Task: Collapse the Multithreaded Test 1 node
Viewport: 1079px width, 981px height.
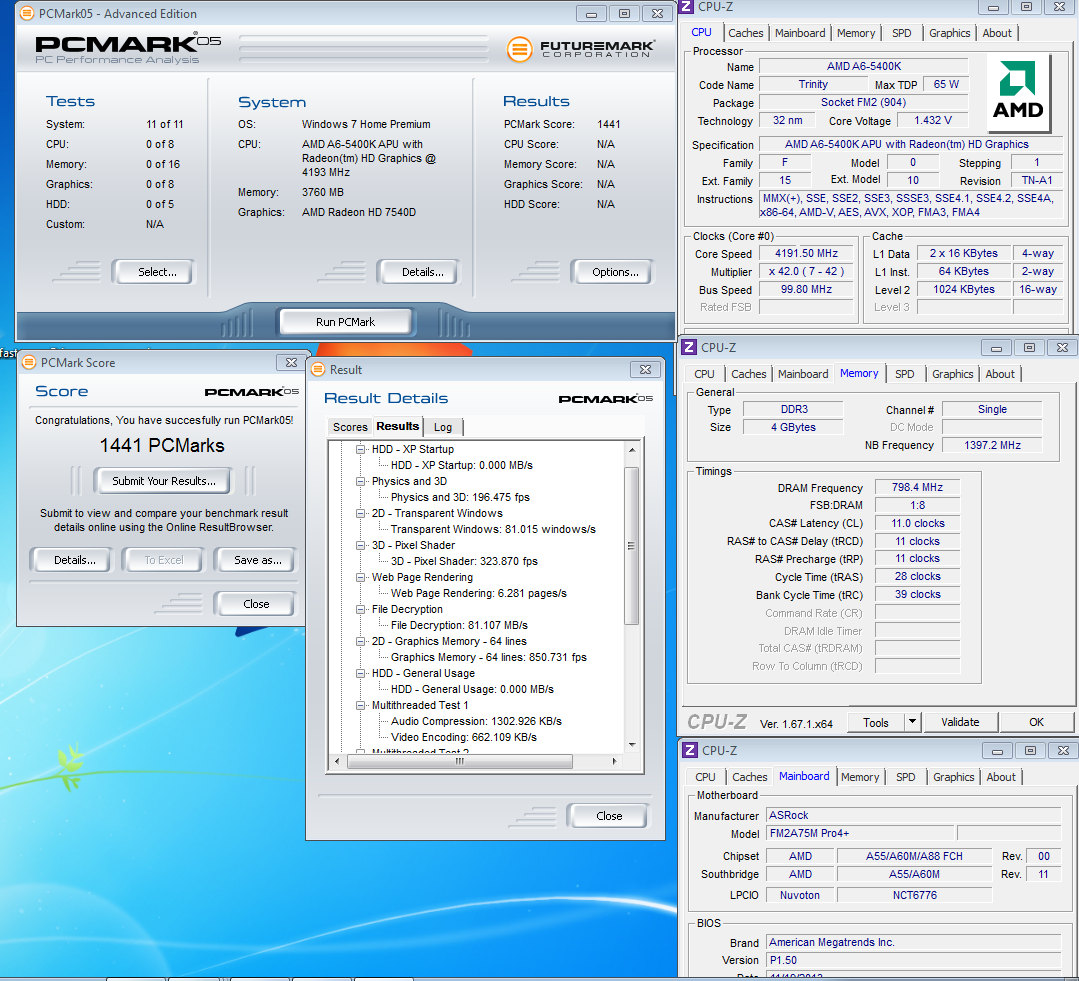Action: [x=360, y=705]
